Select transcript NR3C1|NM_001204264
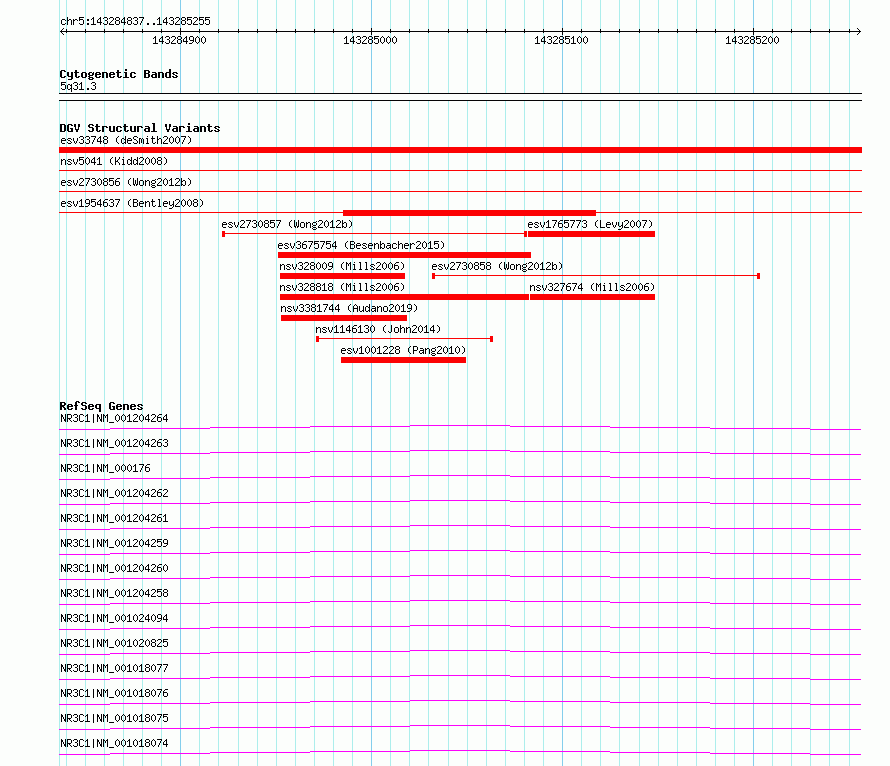This screenshot has width=890, height=766. tap(114, 418)
